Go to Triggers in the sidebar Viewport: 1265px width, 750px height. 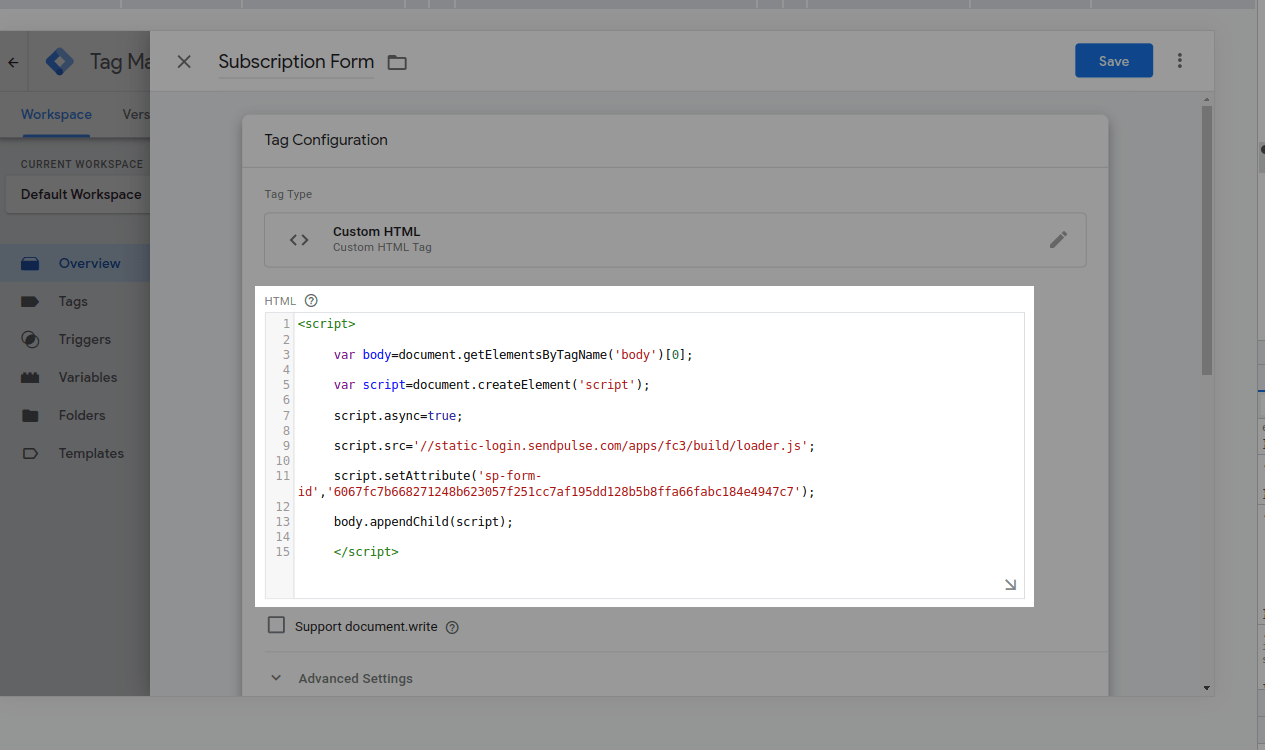point(84,339)
